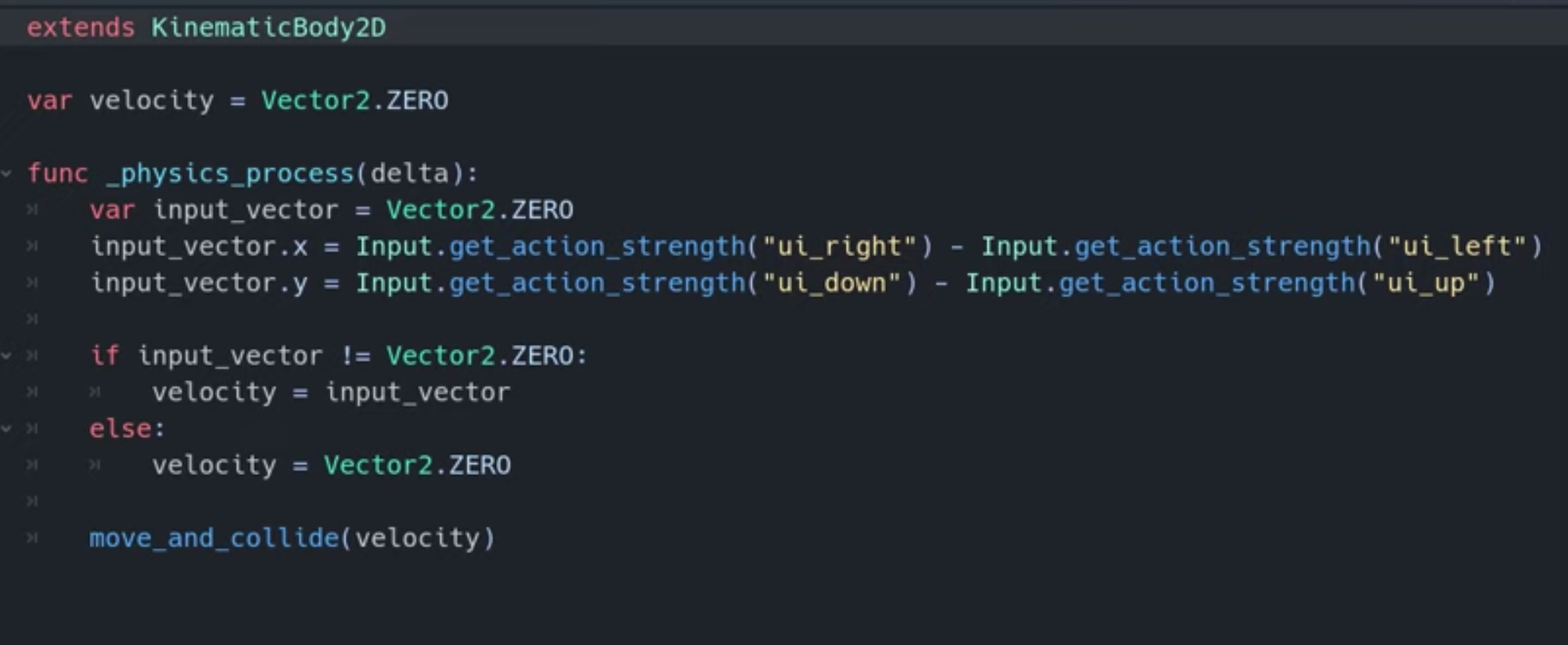Click the if keyword
This screenshot has width=1568, height=645.
105,355
